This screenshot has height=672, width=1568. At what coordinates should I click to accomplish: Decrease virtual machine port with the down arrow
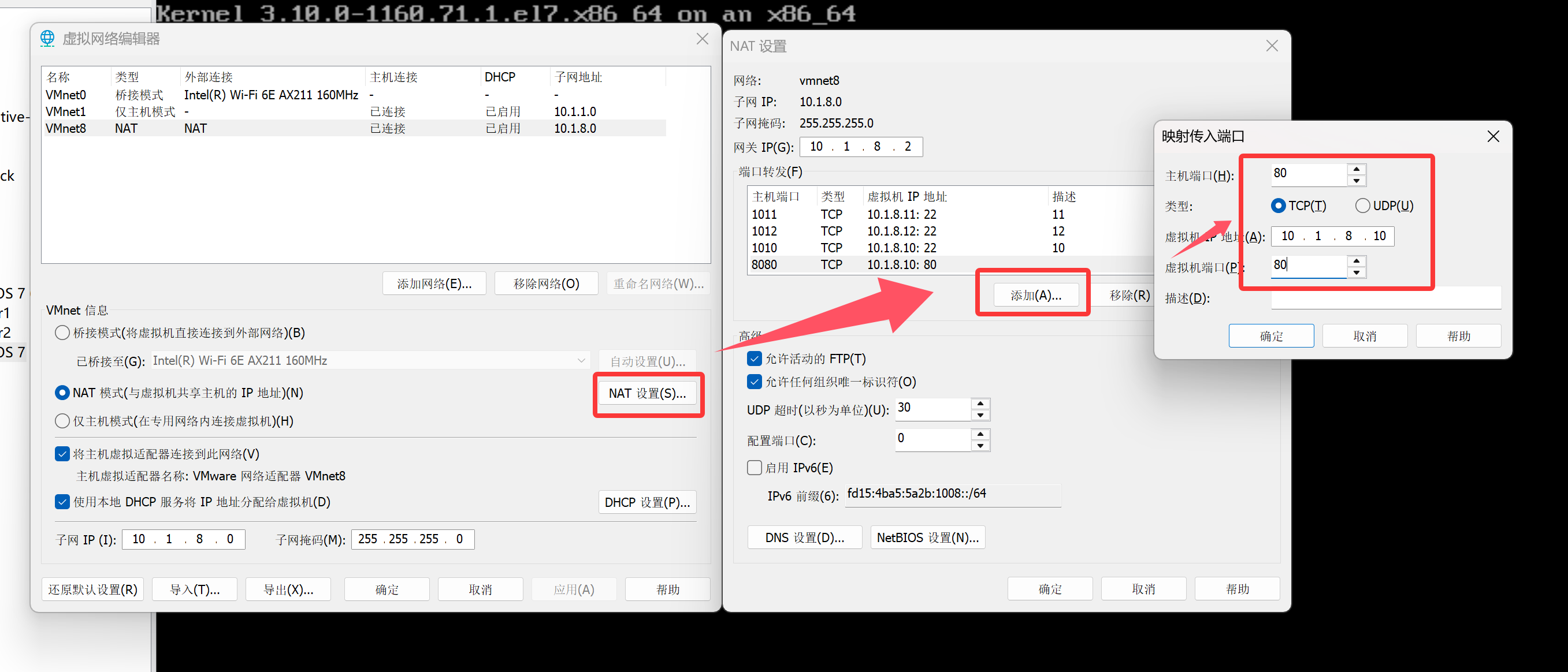click(1356, 272)
